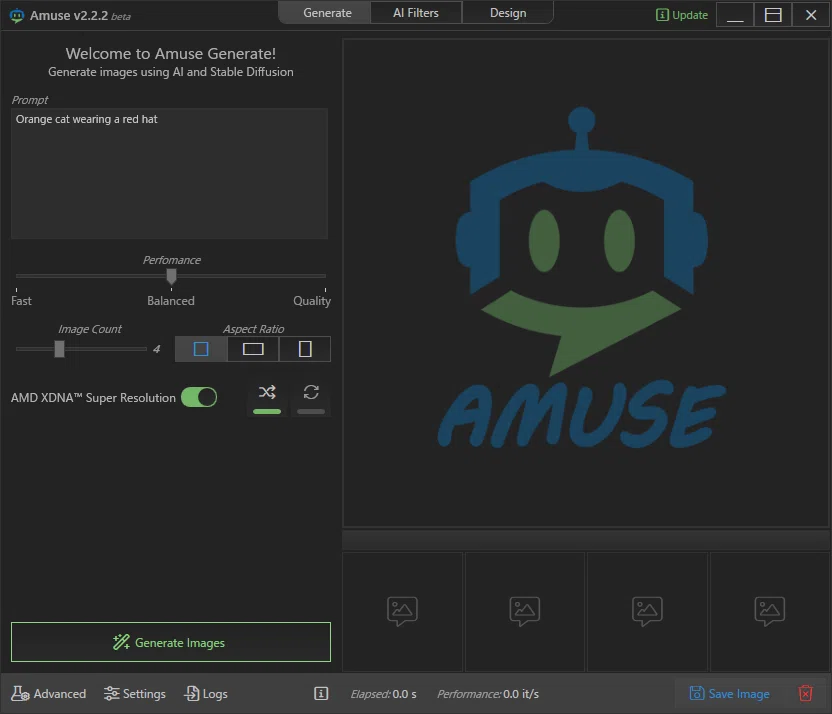Click the Balanced performance label
The image size is (832, 714).
click(x=171, y=301)
